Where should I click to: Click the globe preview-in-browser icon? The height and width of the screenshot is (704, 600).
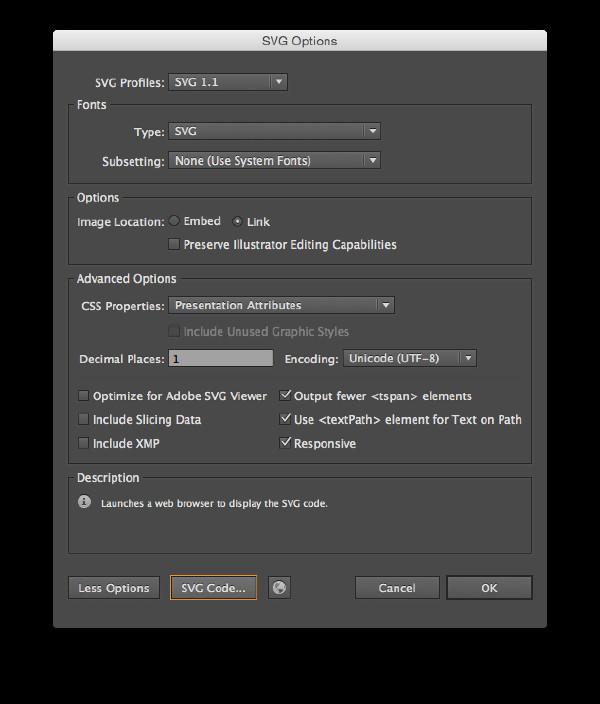(279, 587)
